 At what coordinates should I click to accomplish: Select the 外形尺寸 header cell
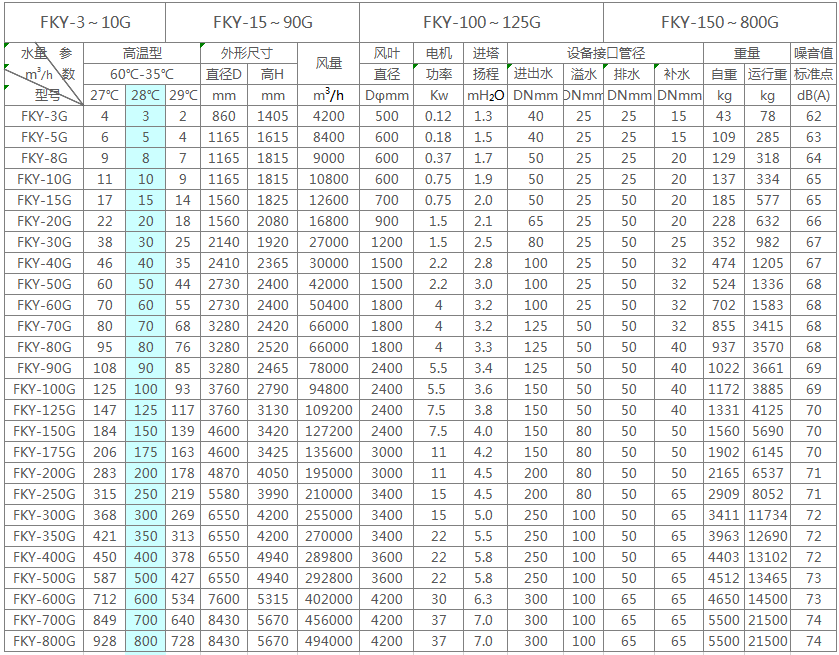[248, 53]
